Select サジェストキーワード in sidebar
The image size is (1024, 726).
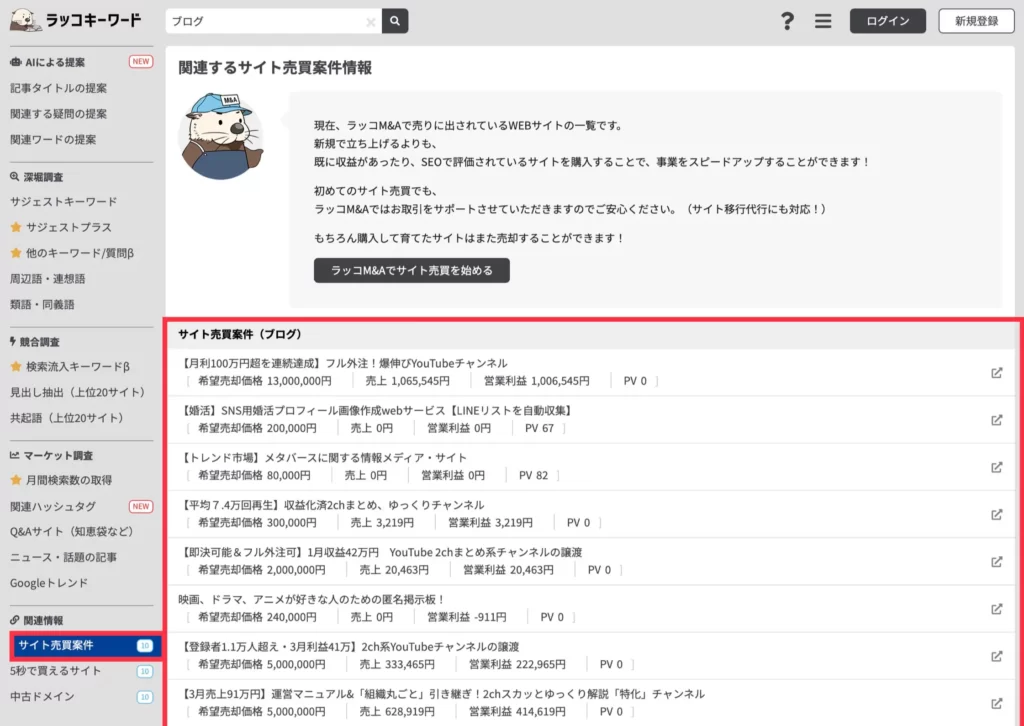tap(63, 202)
